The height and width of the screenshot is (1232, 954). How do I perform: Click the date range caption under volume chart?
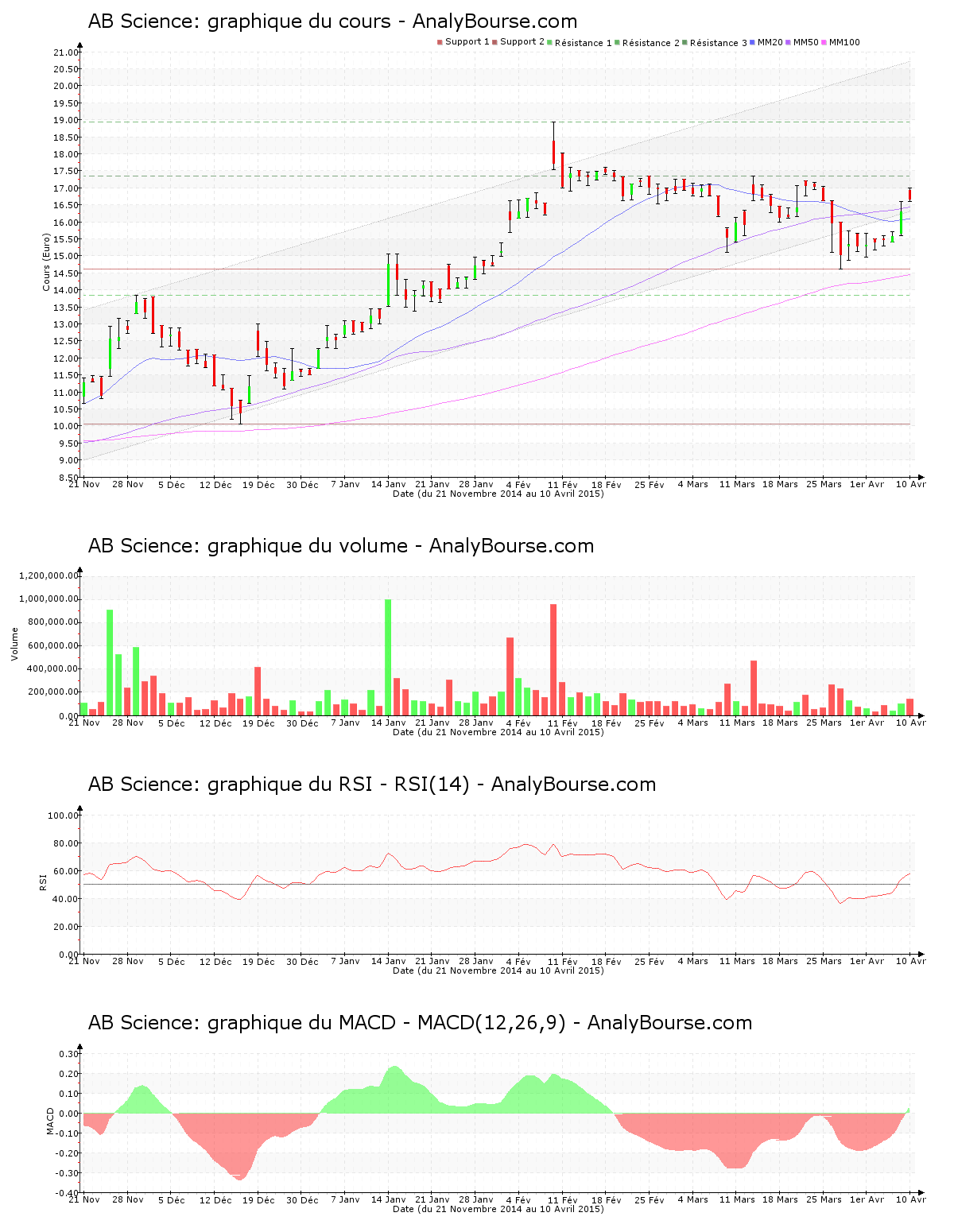point(498,732)
